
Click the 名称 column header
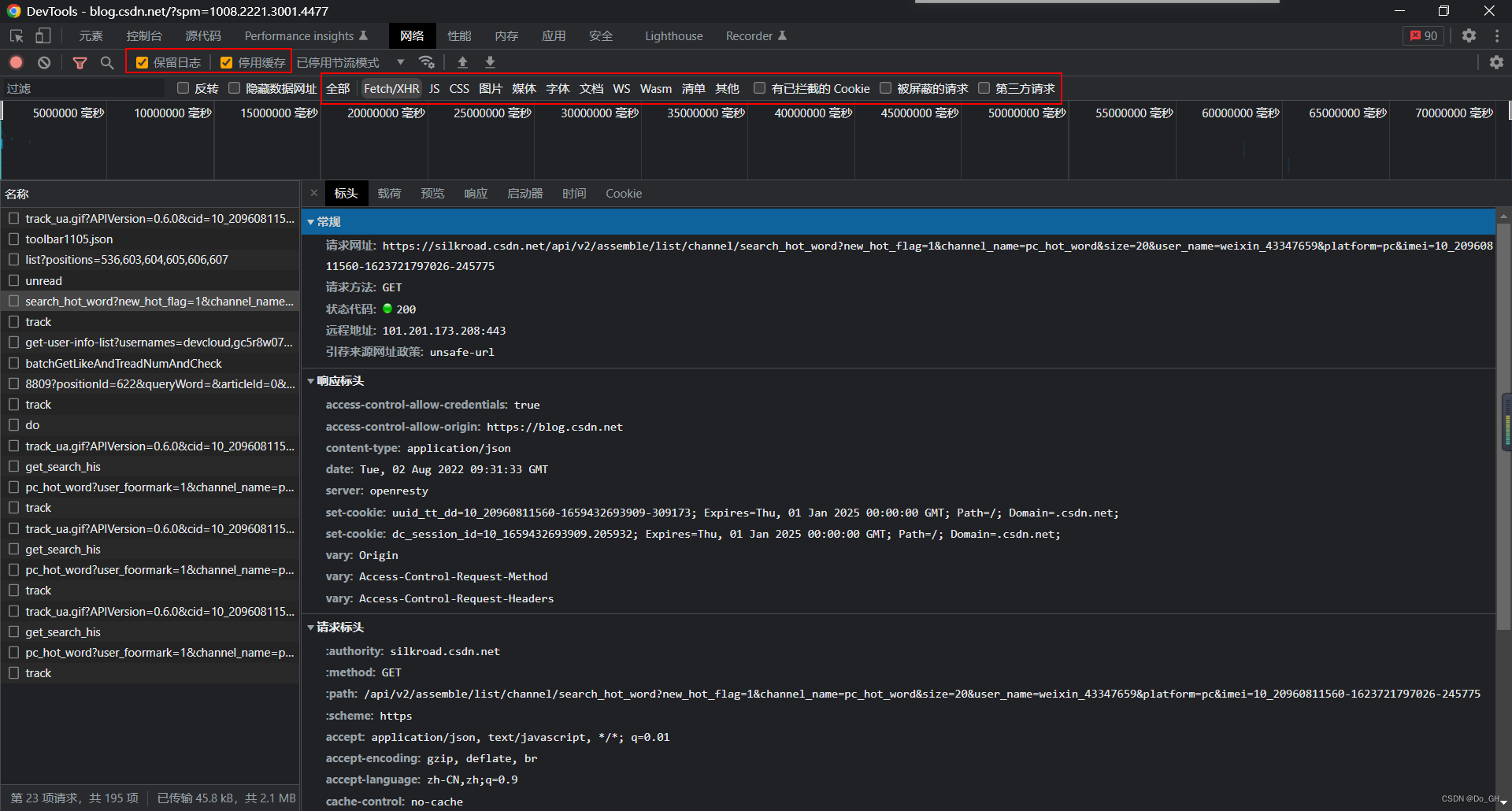click(x=150, y=194)
